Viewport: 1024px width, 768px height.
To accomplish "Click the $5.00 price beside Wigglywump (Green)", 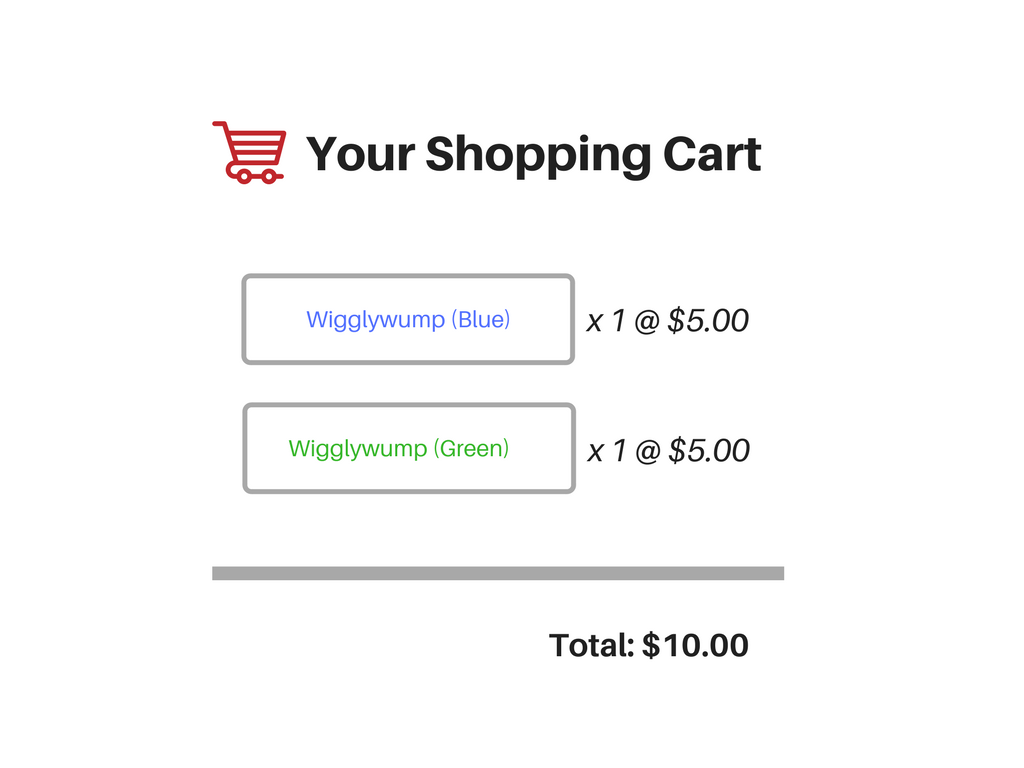I will [709, 451].
